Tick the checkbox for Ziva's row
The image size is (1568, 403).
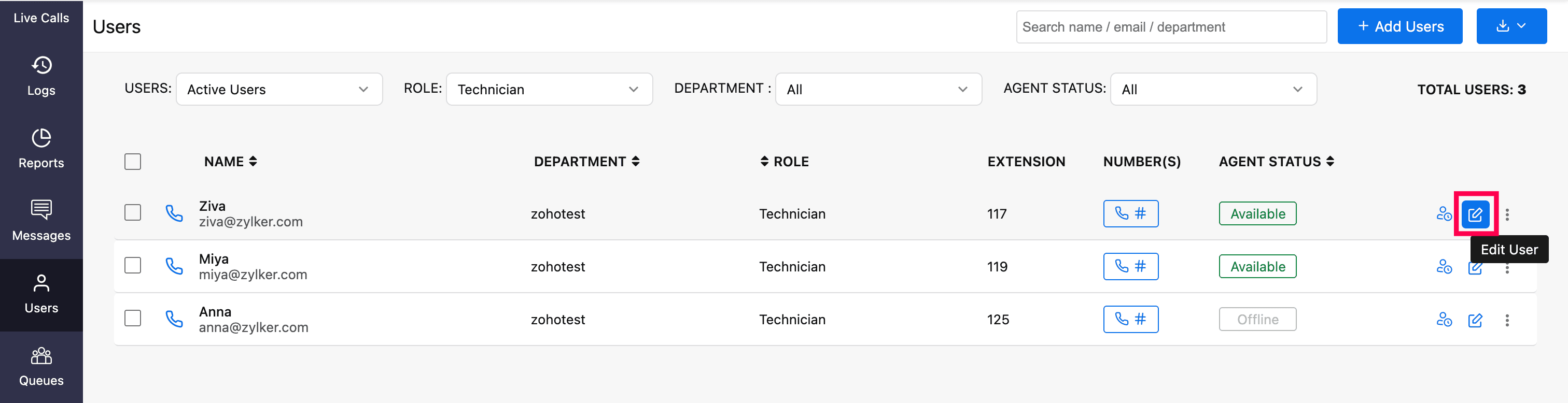pyautogui.click(x=133, y=213)
